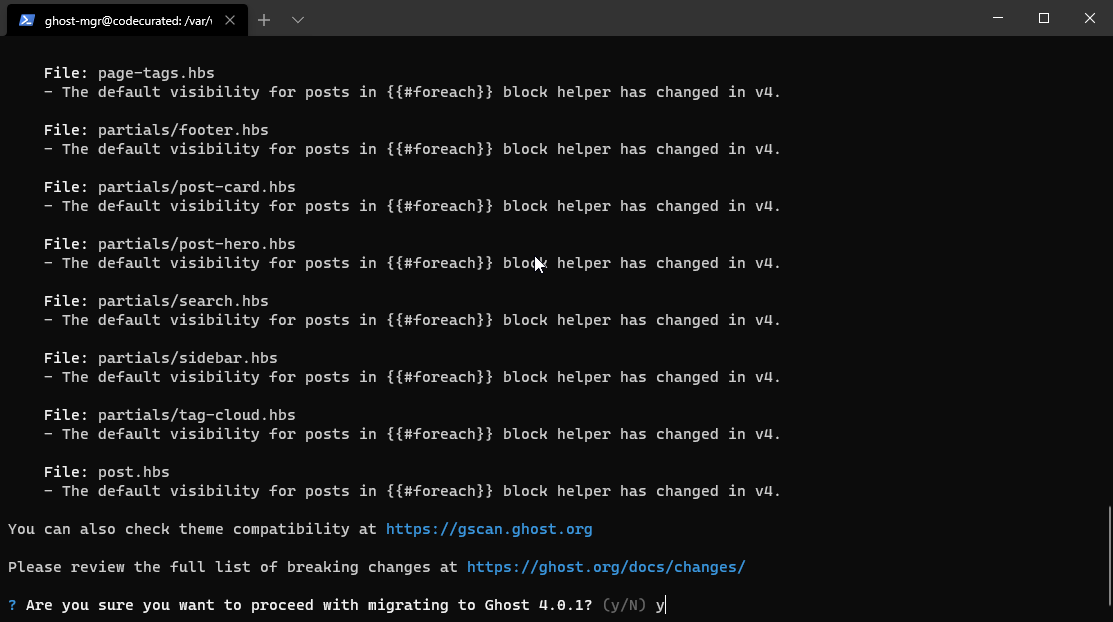Click the partials/post-hero.hbs file name
The image size is (1113, 622).
click(x=197, y=244)
